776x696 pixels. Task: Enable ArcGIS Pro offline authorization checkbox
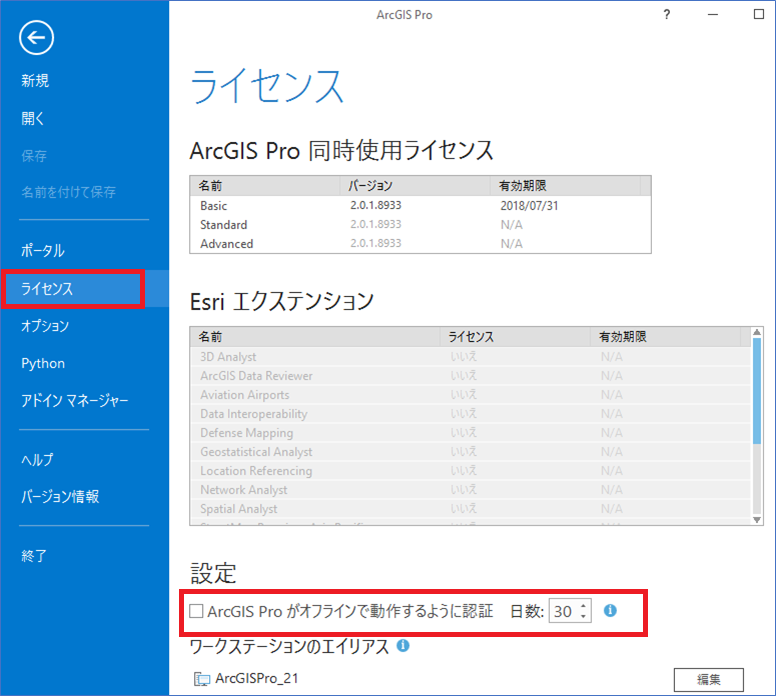coord(196,611)
